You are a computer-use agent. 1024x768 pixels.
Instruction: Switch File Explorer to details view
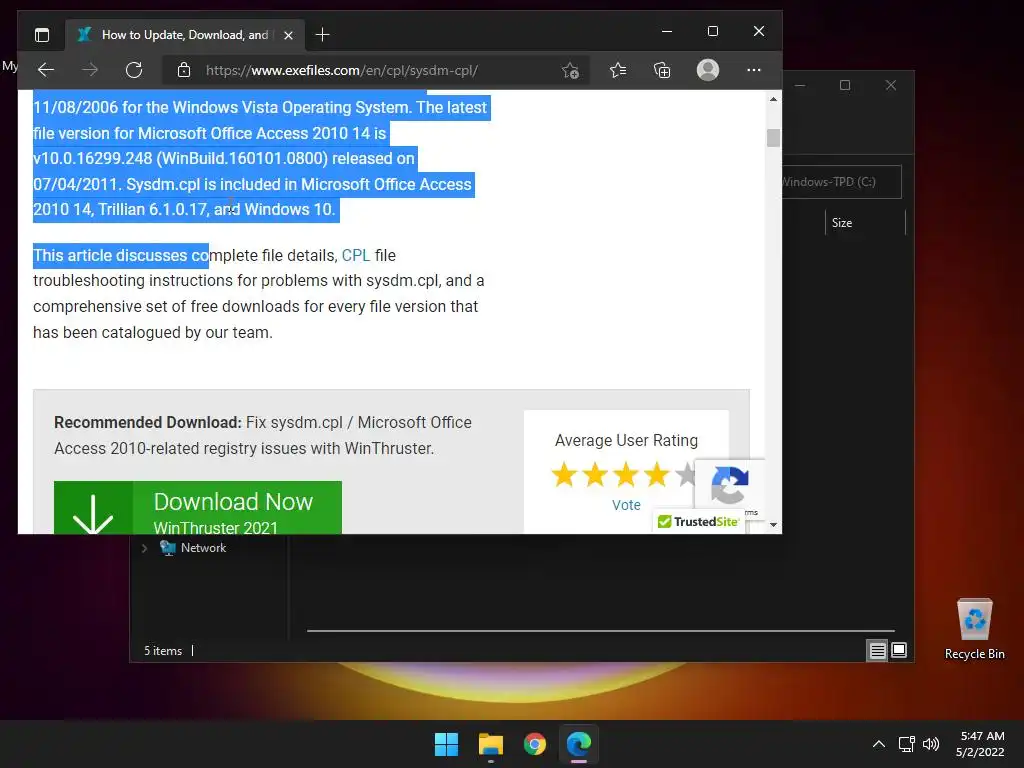877,650
